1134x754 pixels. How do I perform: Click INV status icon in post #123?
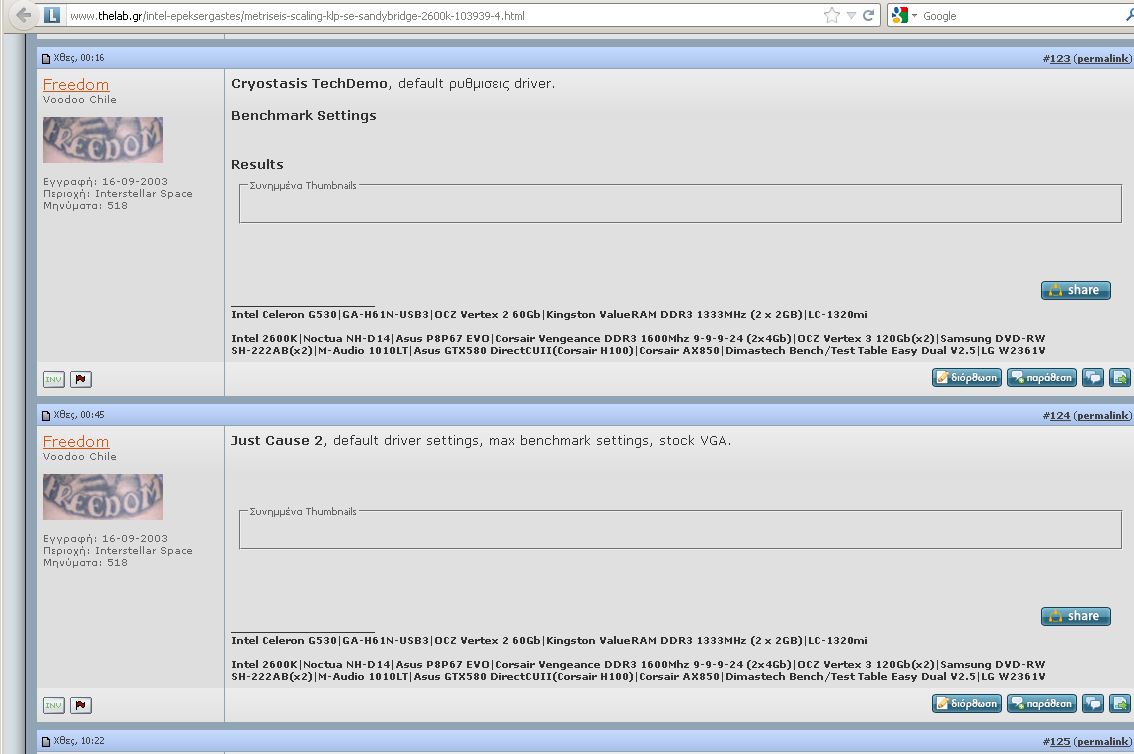pos(54,380)
